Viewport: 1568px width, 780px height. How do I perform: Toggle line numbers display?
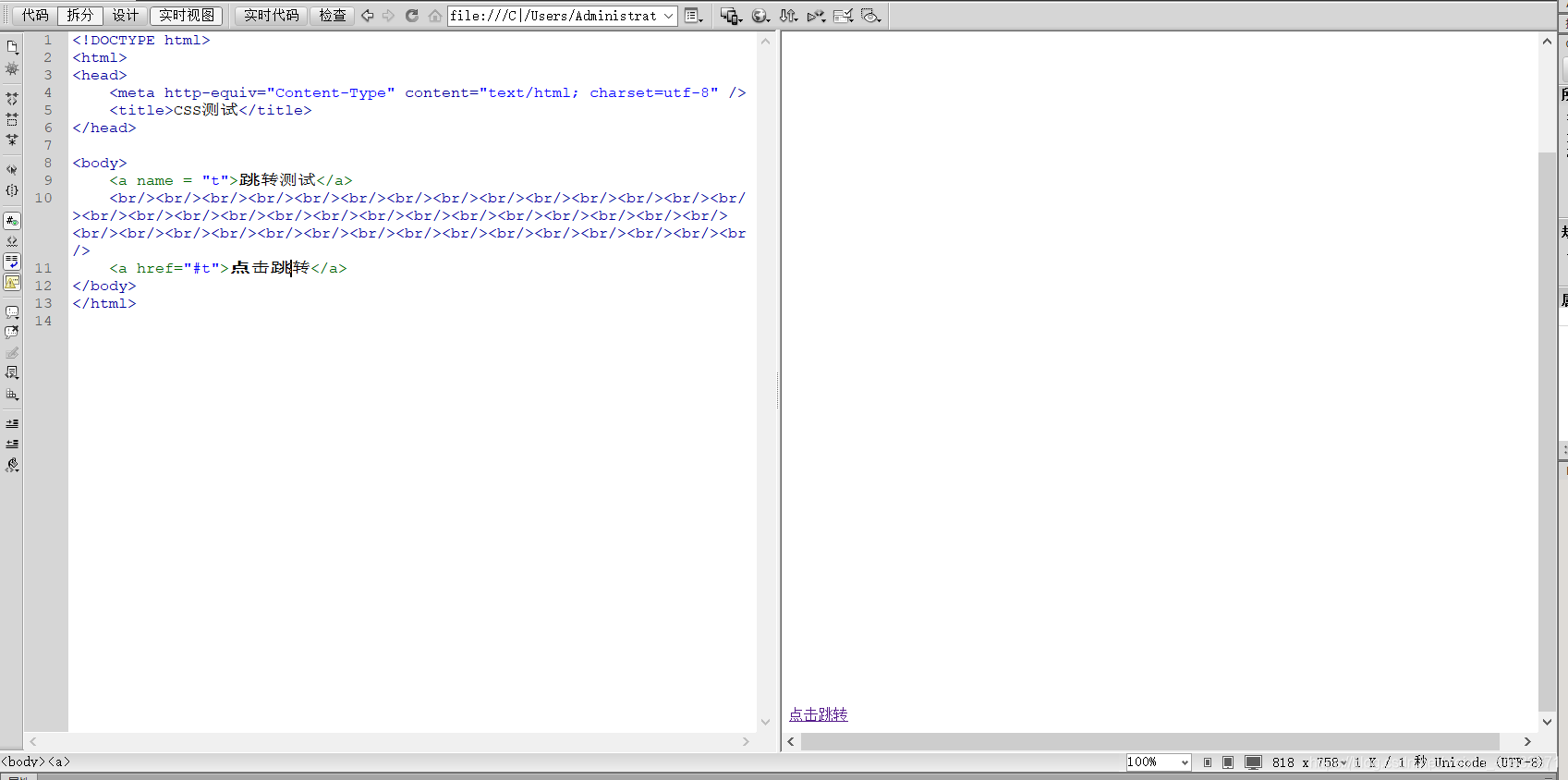click(x=12, y=221)
